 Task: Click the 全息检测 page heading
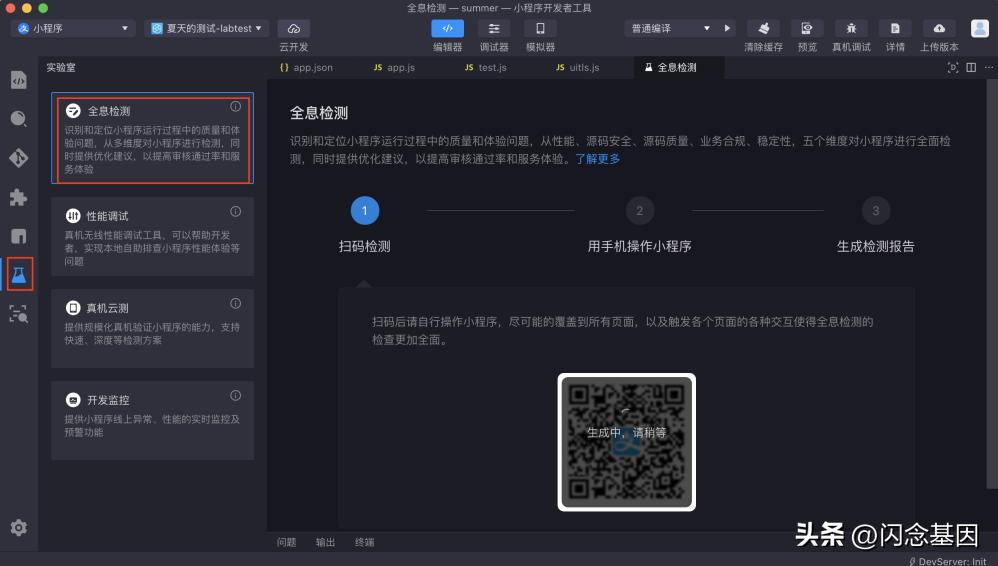319,113
